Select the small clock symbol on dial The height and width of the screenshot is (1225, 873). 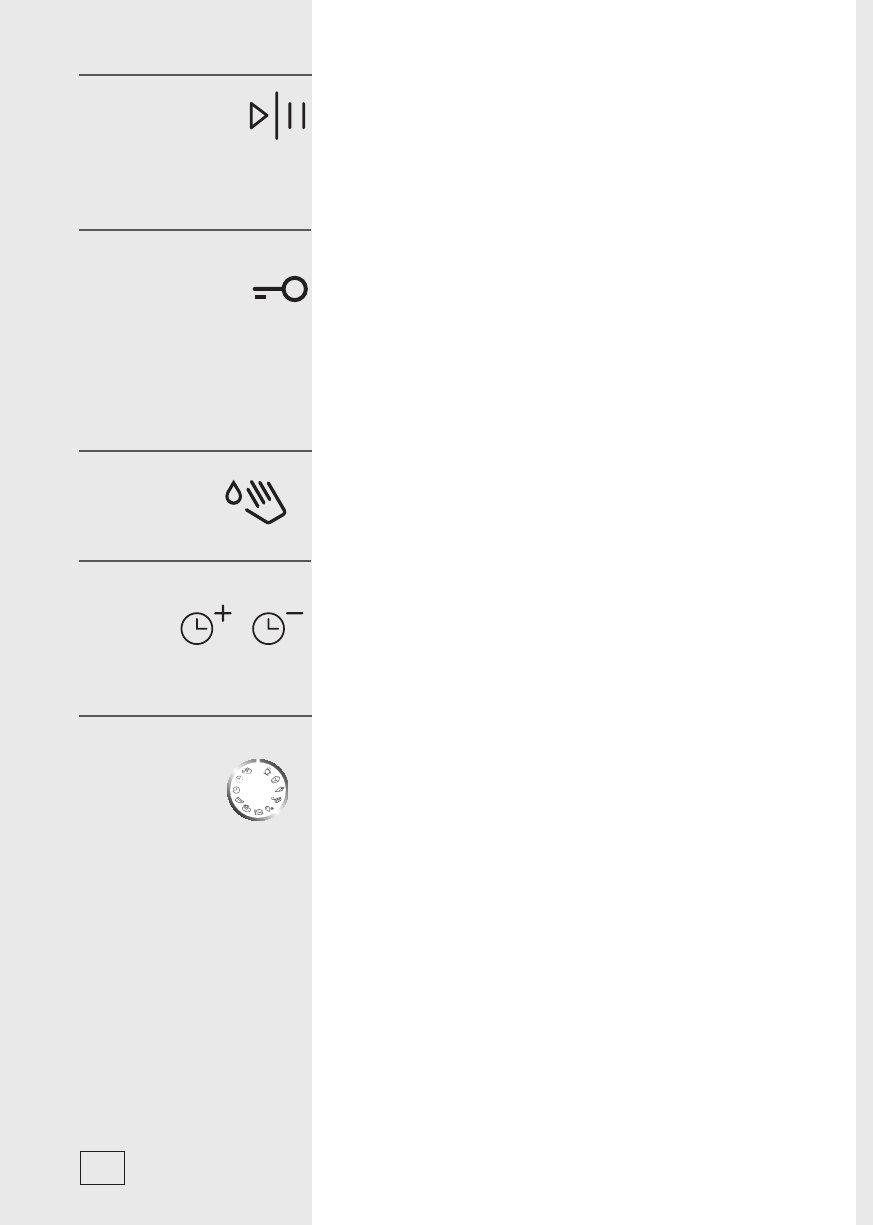coord(236,790)
